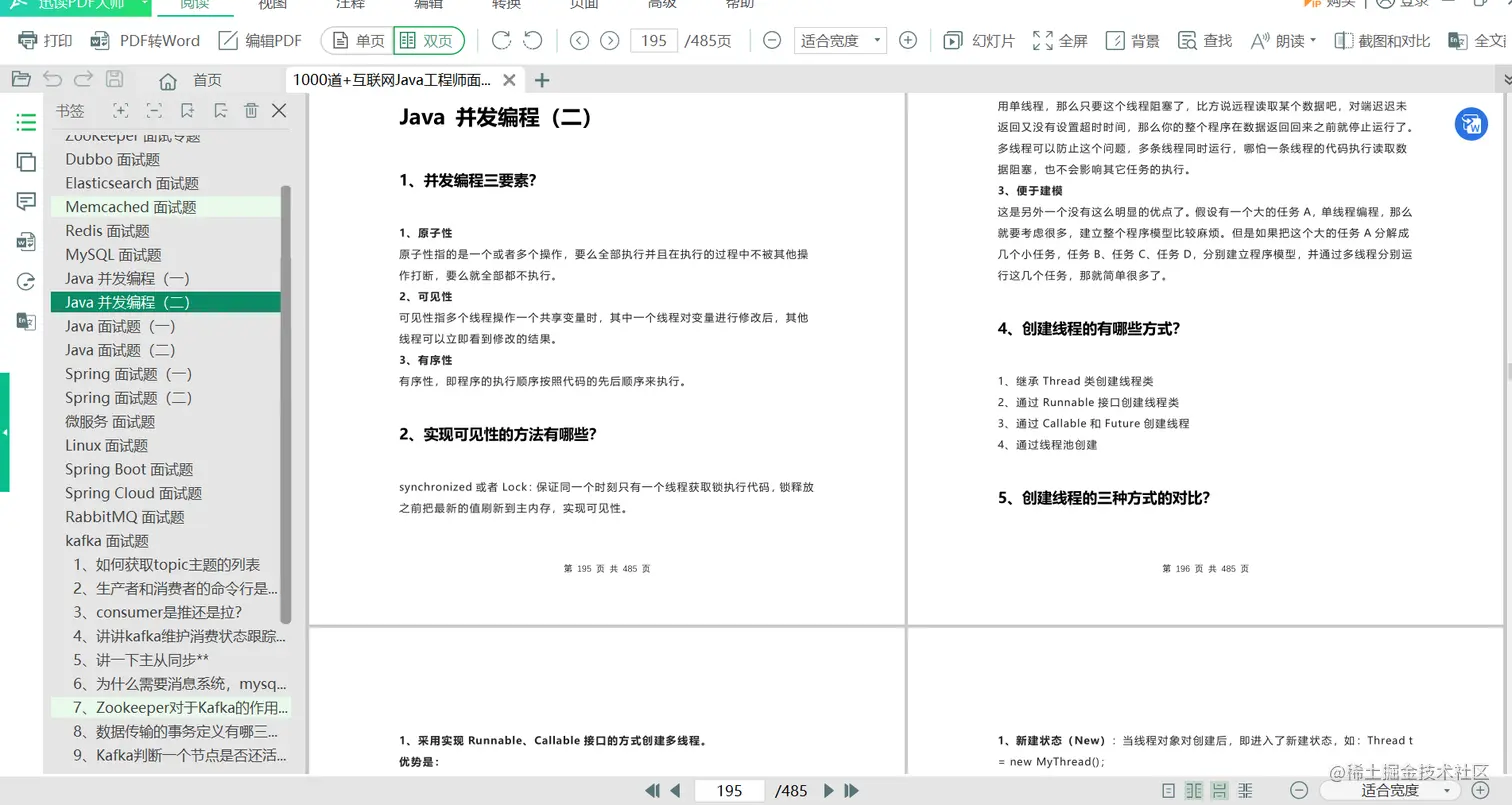Click the undo arrow icon
Viewport: 1512px width, 805px height.
coord(52,79)
